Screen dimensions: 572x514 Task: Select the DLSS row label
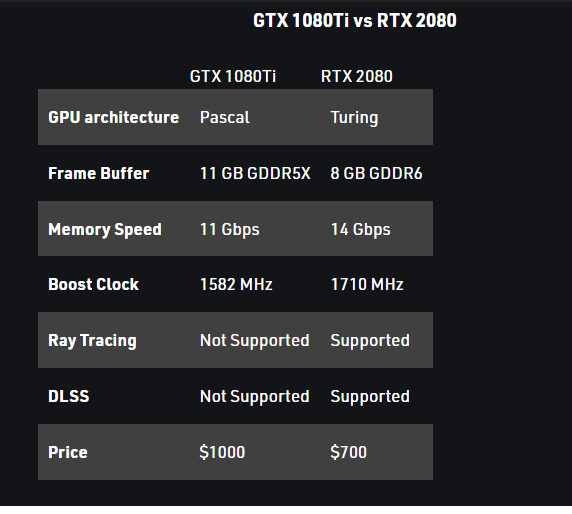pyautogui.click(x=69, y=396)
